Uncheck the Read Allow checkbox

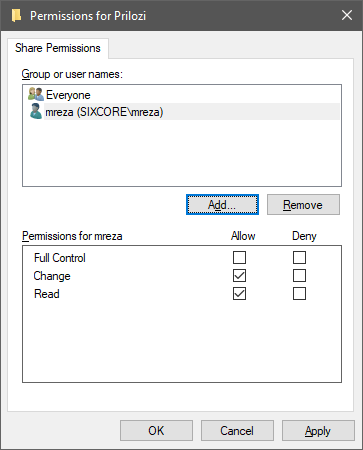[x=239, y=294]
